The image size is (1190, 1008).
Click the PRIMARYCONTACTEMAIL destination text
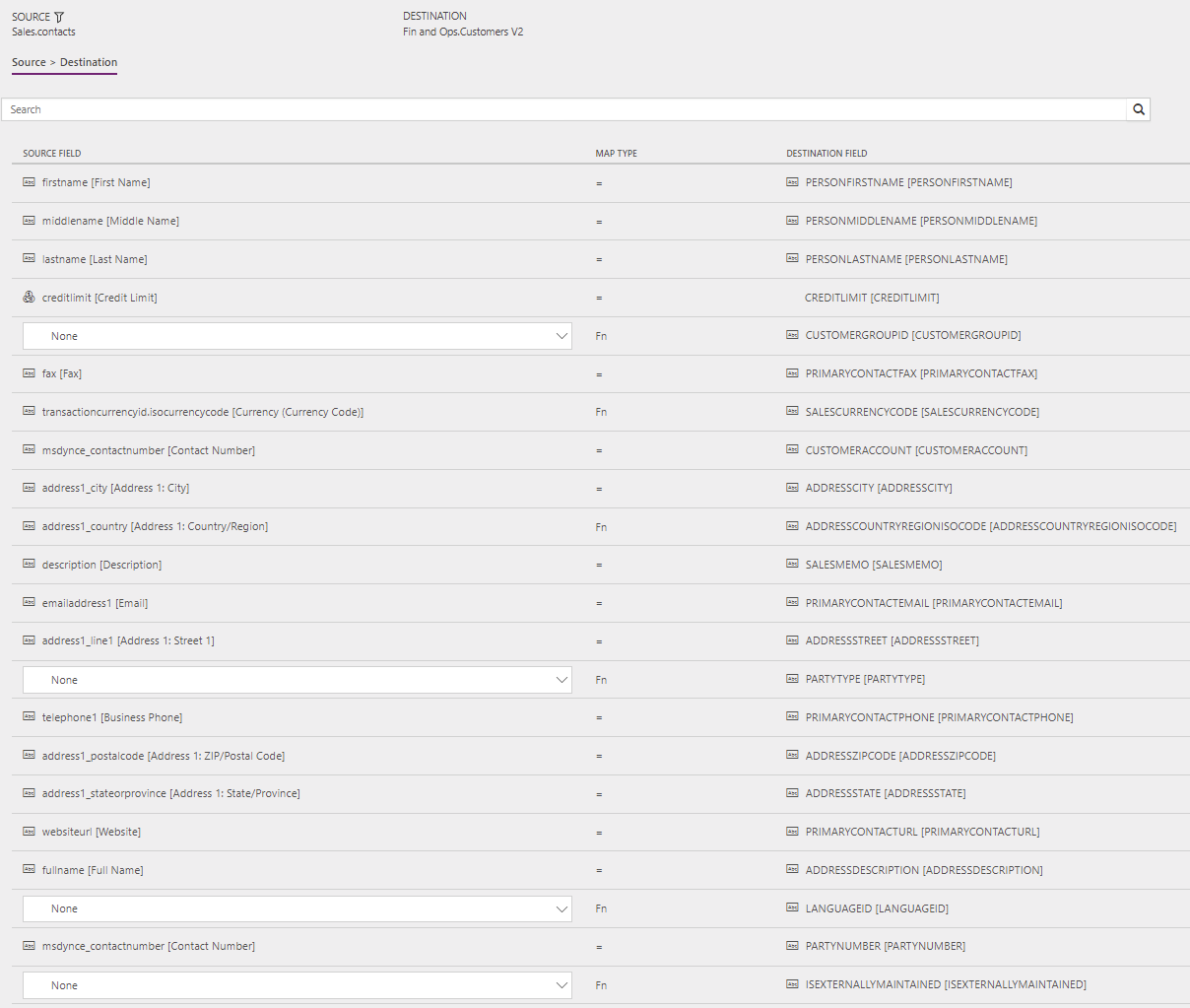click(934, 603)
